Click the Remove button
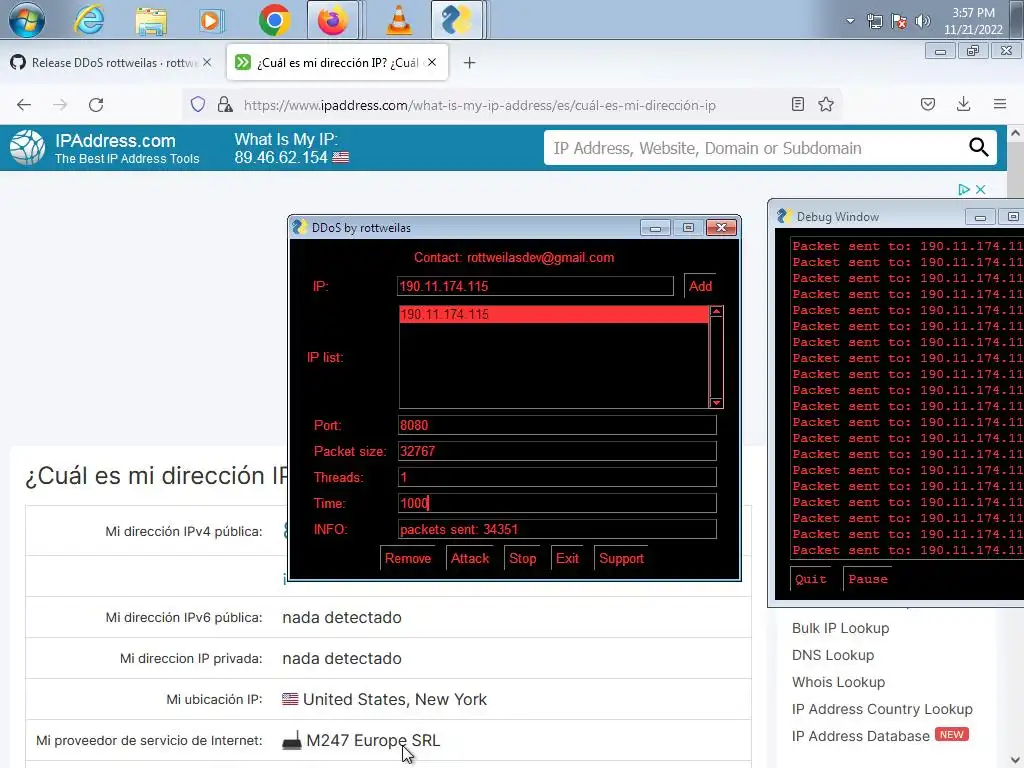The image size is (1024, 768). (408, 558)
